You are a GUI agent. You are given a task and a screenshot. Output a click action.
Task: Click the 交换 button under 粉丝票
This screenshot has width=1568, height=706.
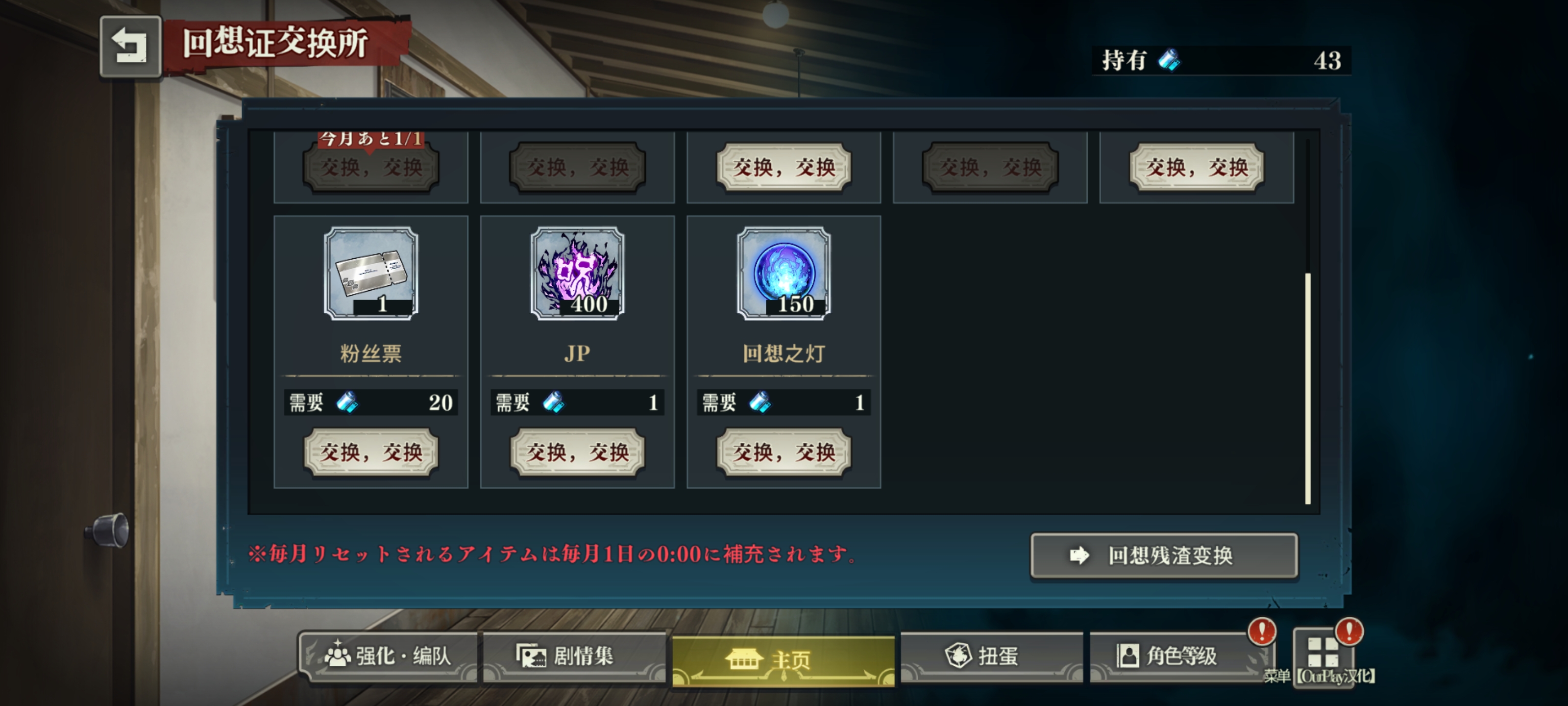click(371, 453)
